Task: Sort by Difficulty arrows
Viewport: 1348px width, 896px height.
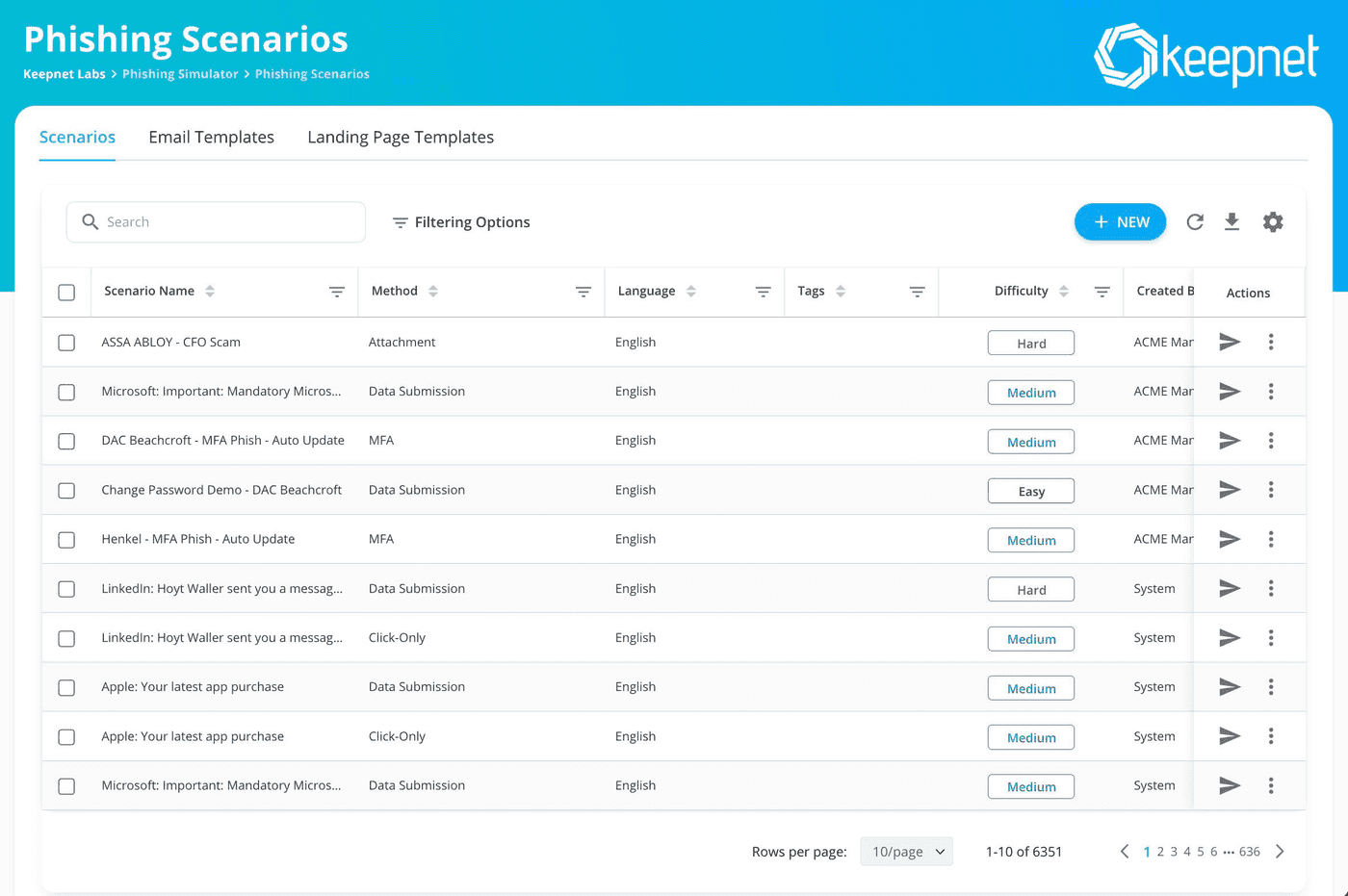Action: [1064, 291]
